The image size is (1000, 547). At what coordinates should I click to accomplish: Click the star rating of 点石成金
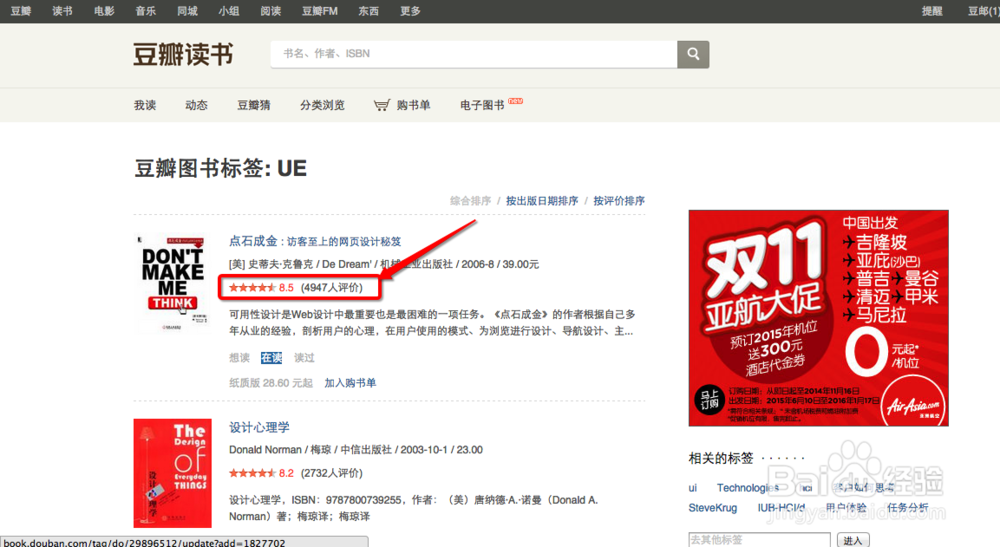tap(252, 288)
